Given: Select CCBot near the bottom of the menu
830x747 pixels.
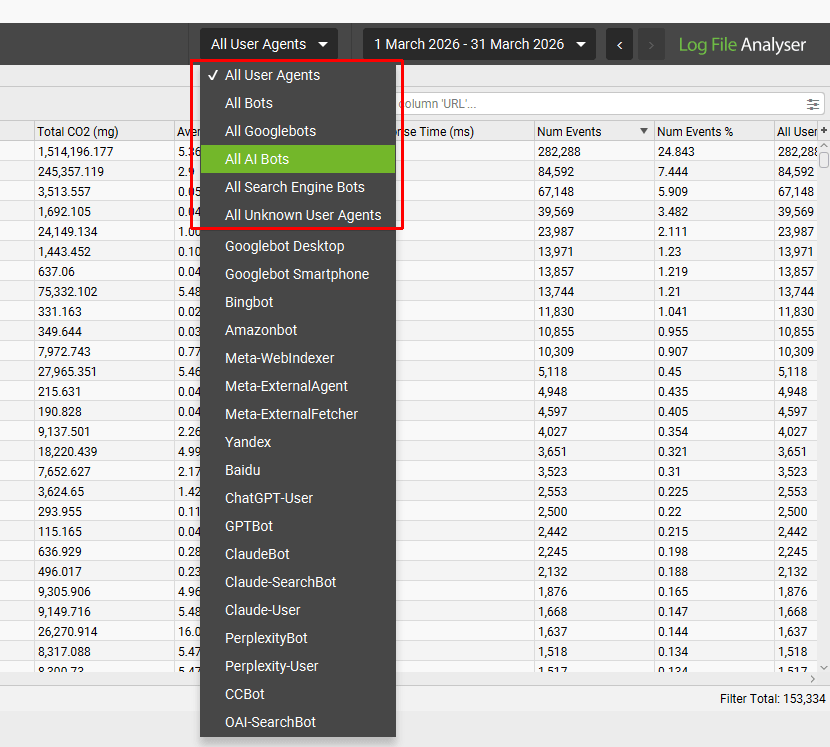Looking at the screenshot, I should 244,694.
